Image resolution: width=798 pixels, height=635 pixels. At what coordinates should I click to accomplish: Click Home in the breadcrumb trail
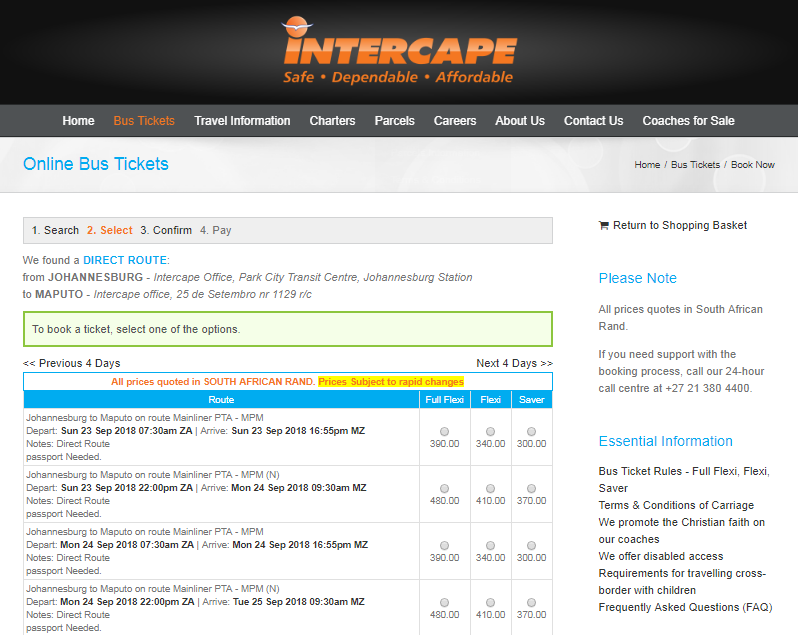tap(647, 165)
